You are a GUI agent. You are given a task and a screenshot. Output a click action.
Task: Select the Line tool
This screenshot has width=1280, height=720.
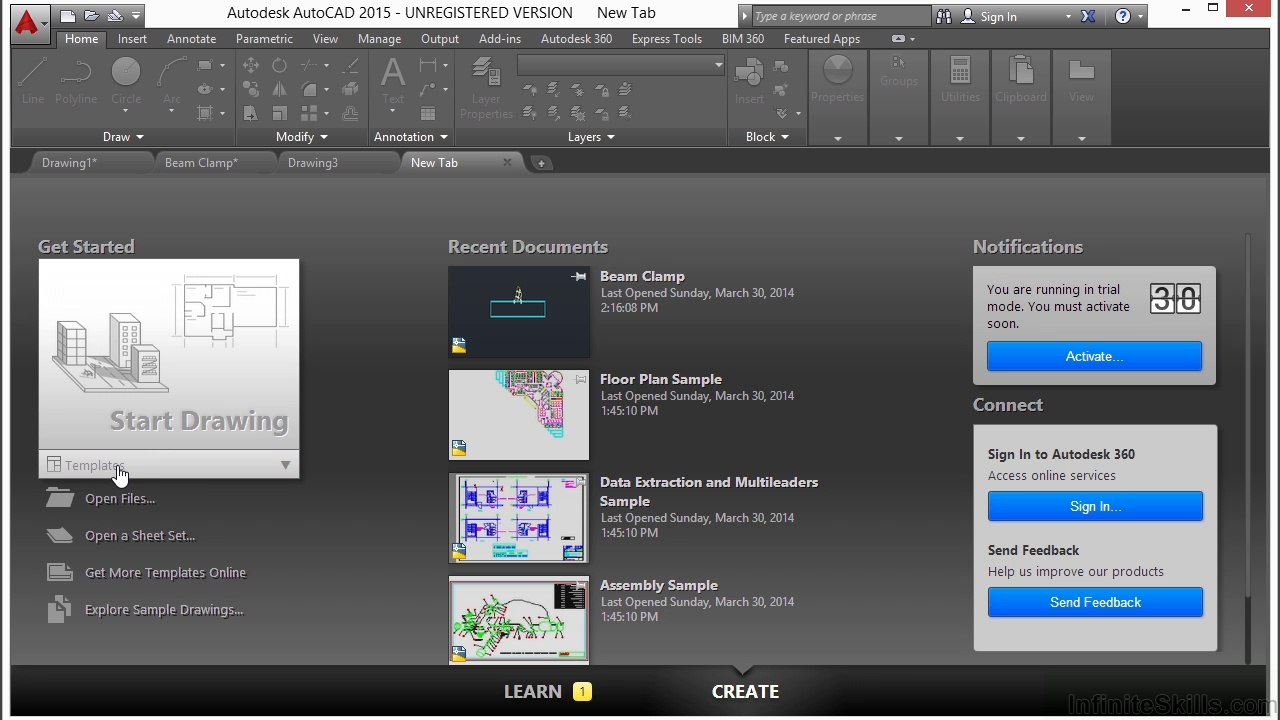32,81
